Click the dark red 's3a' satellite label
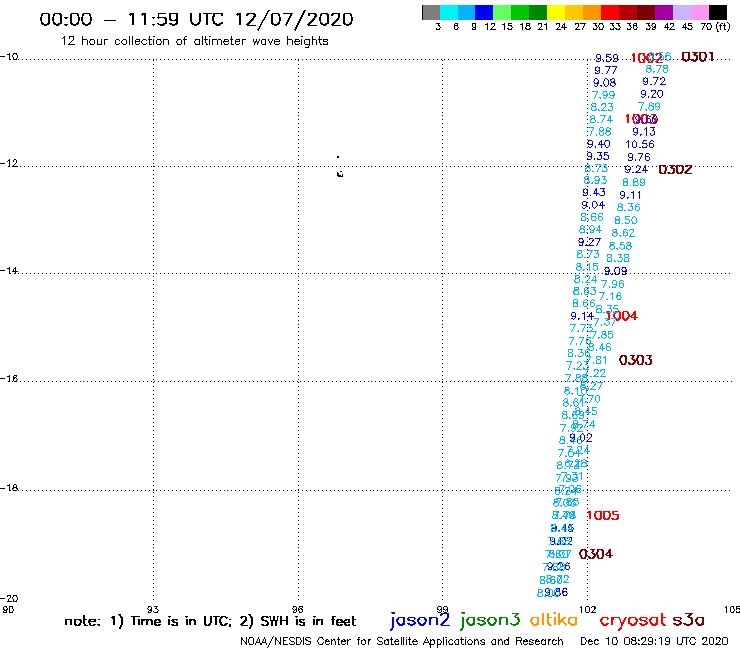740x650 pixels. [688, 620]
